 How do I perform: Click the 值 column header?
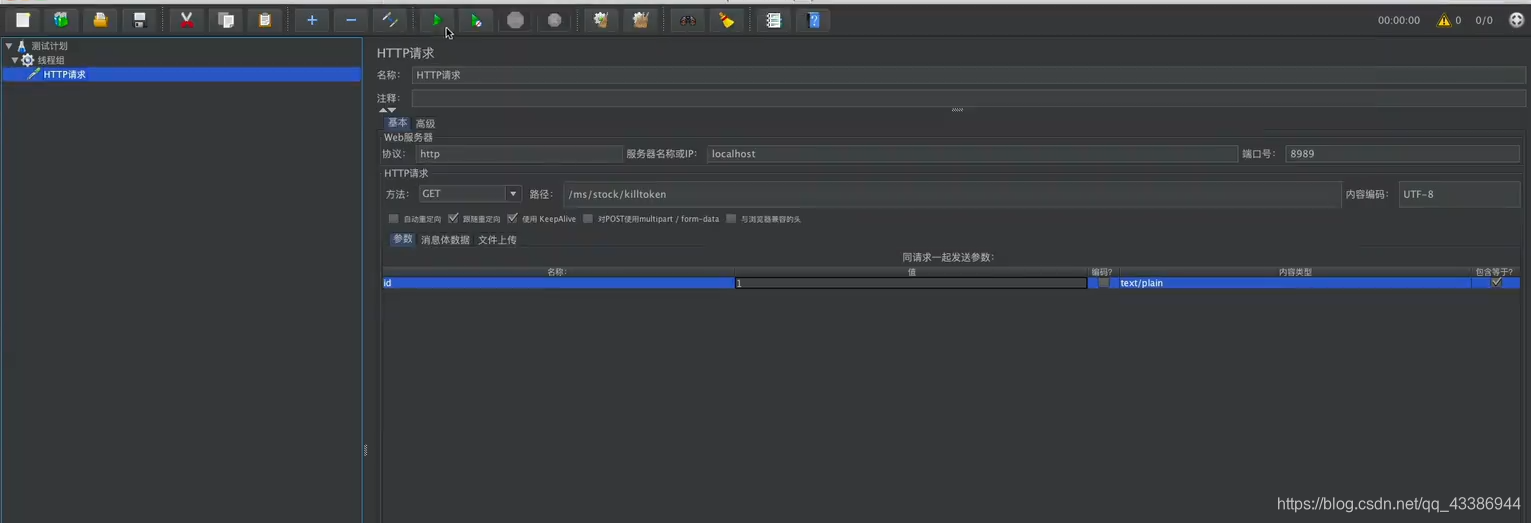(912, 271)
